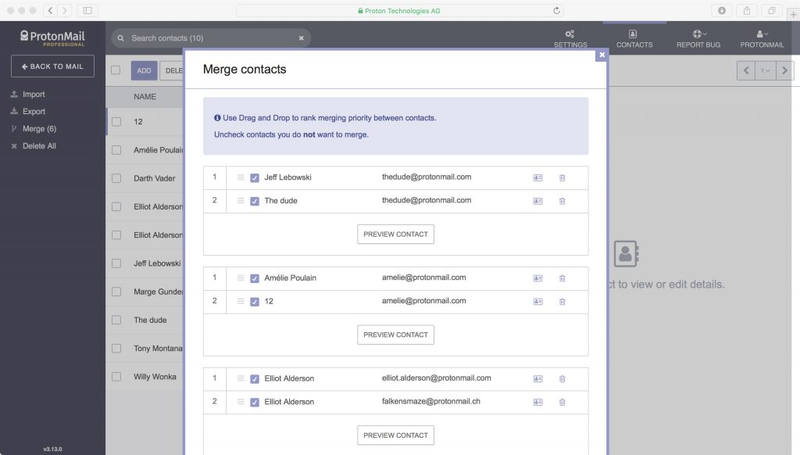Image resolution: width=800 pixels, height=455 pixels.
Task: Grab drag handle of elliot.alderson@protonmail.com row
Action: pyautogui.click(x=240, y=378)
